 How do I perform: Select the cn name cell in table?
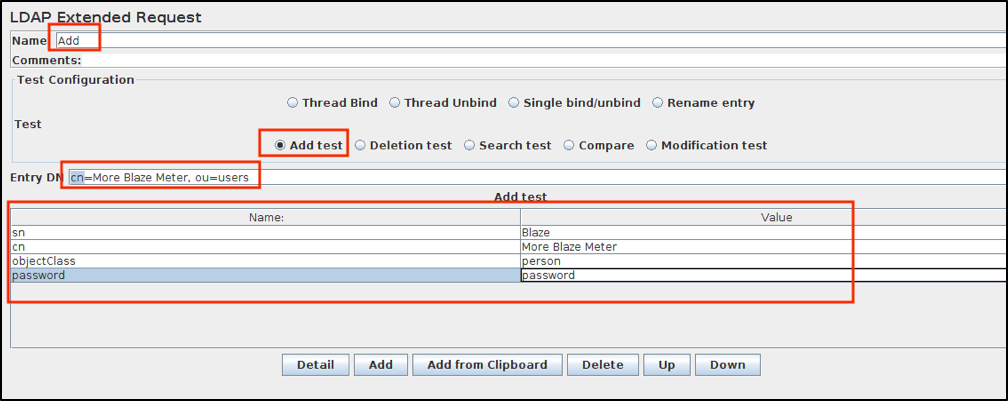click(x=266, y=247)
